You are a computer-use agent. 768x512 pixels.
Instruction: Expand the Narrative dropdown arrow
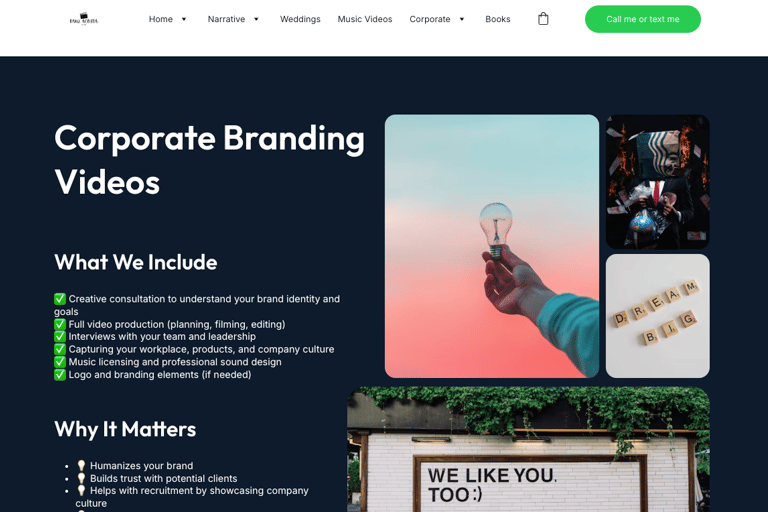[256, 19]
